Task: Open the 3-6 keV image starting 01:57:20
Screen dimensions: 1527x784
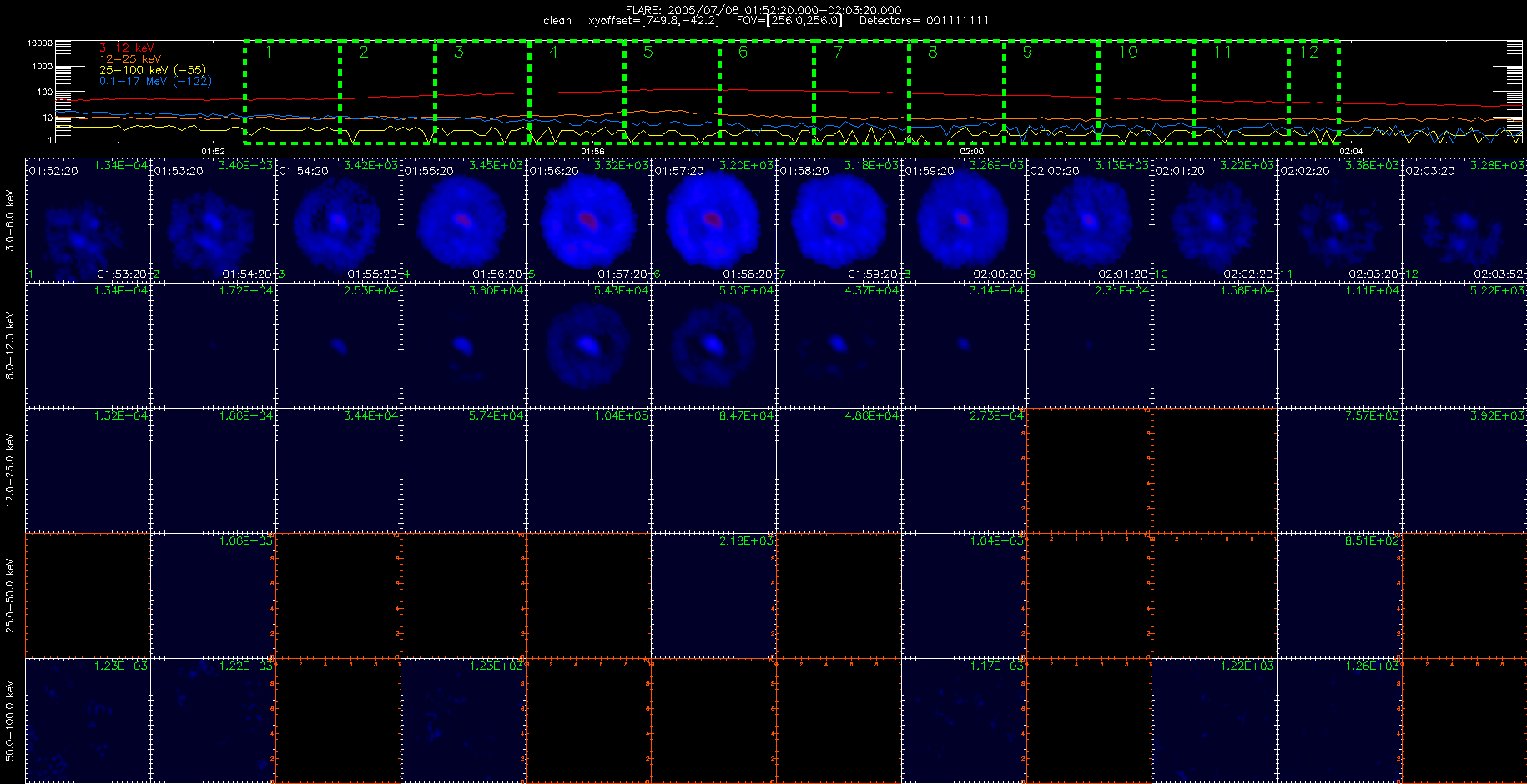Action: (713, 220)
